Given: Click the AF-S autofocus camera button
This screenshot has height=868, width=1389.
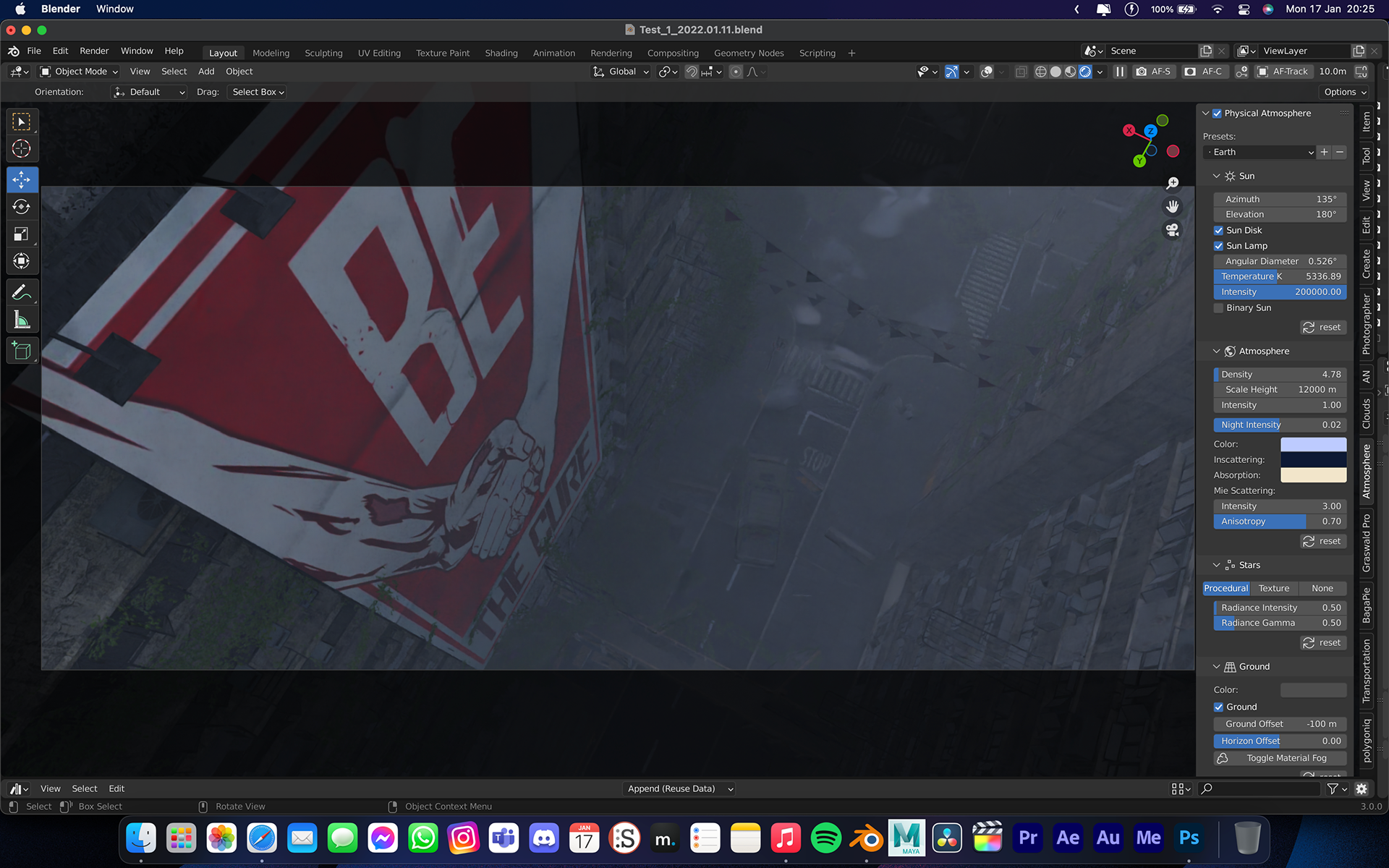Looking at the screenshot, I should (x=1153, y=72).
